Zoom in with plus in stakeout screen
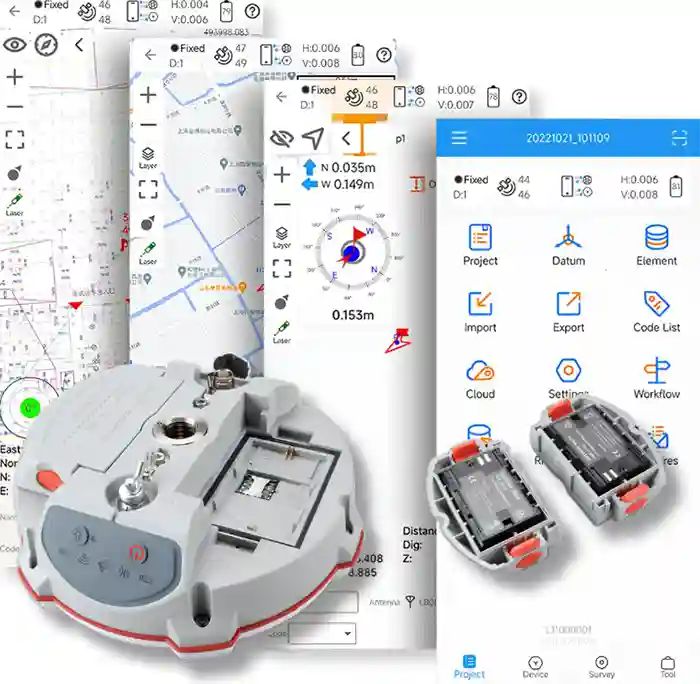Viewport: 700px width, 684px height. point(282,174)
